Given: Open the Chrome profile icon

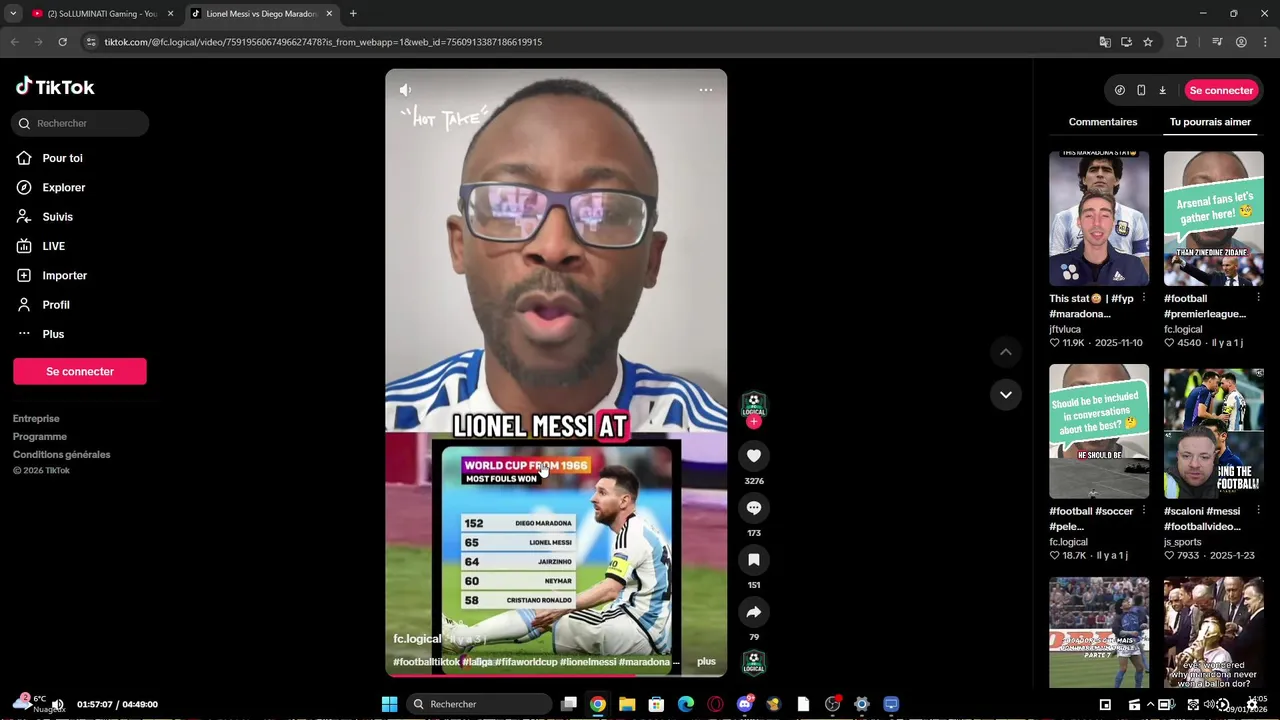Looking at the screenshot, I should tap(1241, 42).
